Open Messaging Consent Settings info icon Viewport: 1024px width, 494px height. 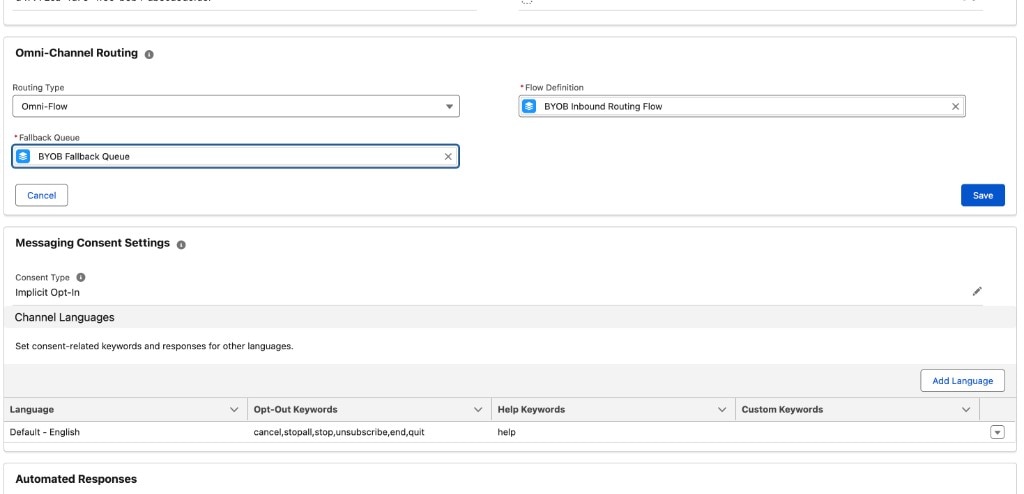click(x=181, y=244)
